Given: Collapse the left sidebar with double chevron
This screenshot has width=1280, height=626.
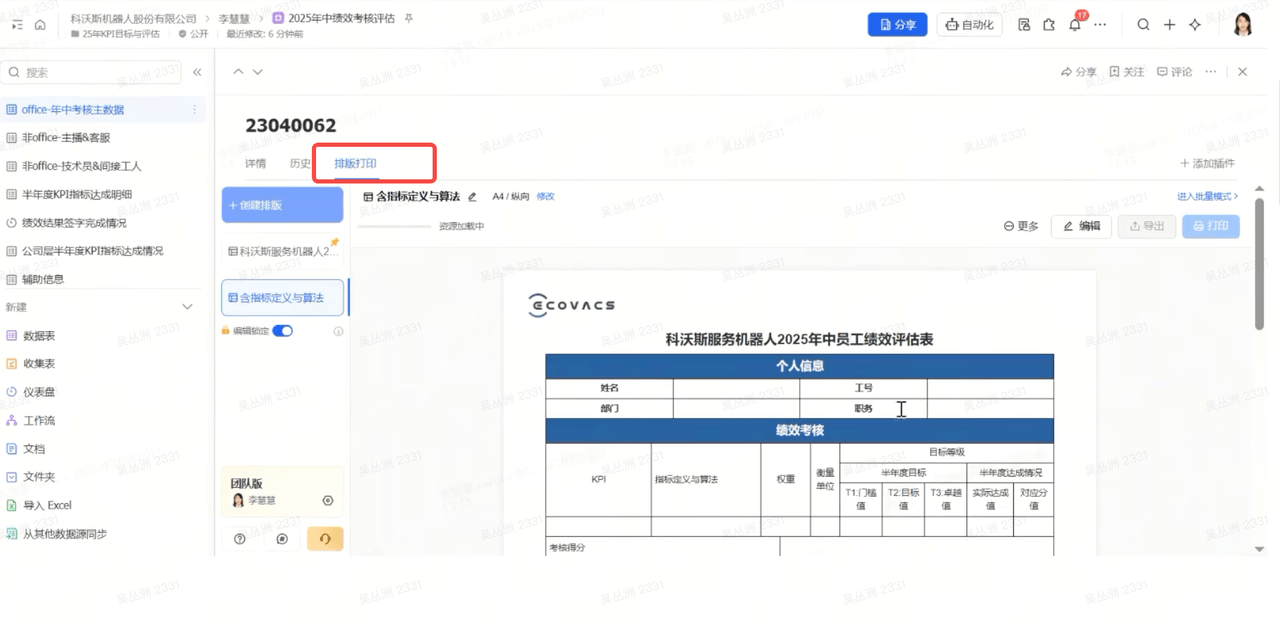Looking at the screenshot, I should coord(197,72).
